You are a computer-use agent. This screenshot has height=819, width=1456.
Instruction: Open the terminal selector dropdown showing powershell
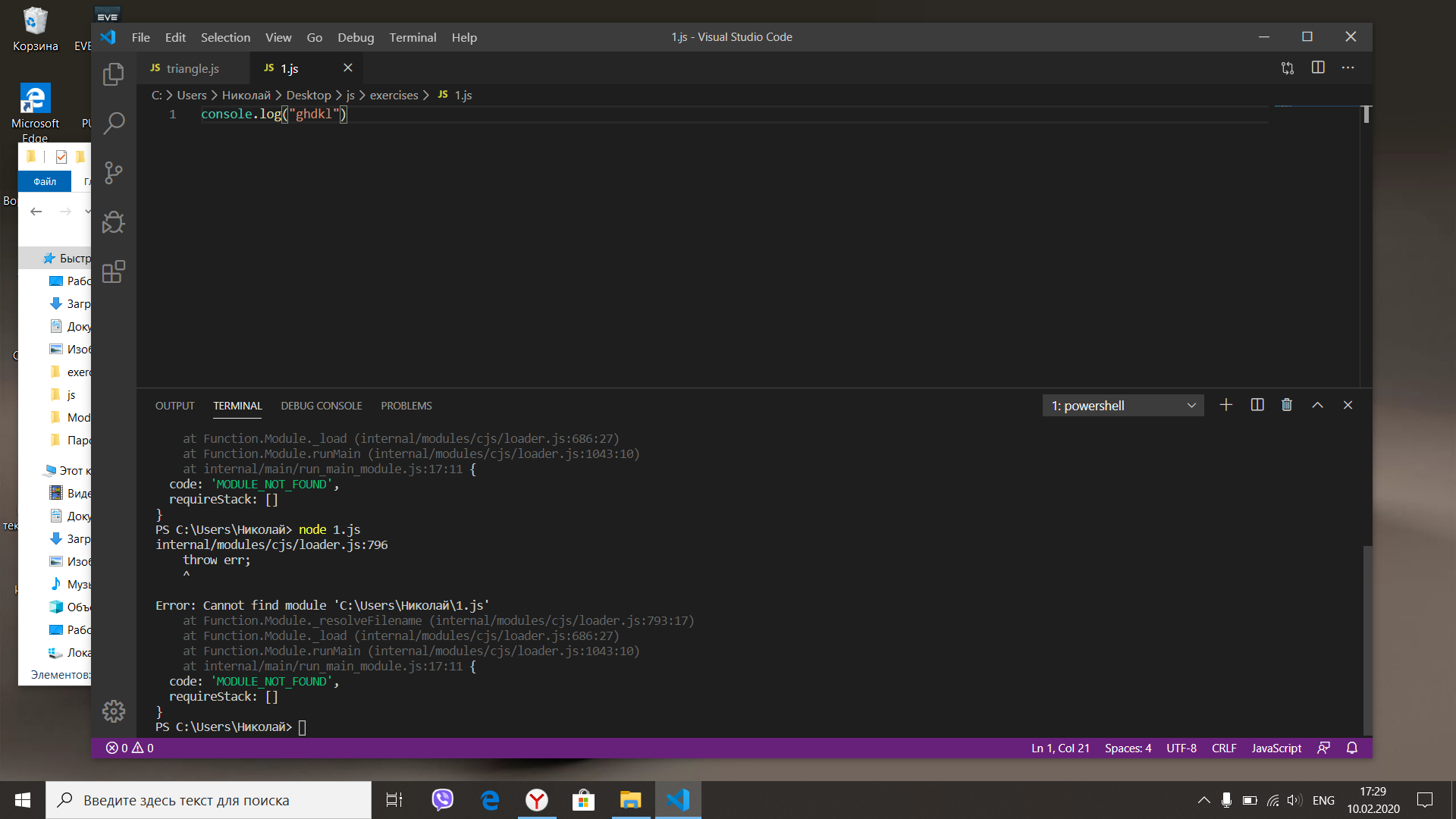click(1123, 406)
